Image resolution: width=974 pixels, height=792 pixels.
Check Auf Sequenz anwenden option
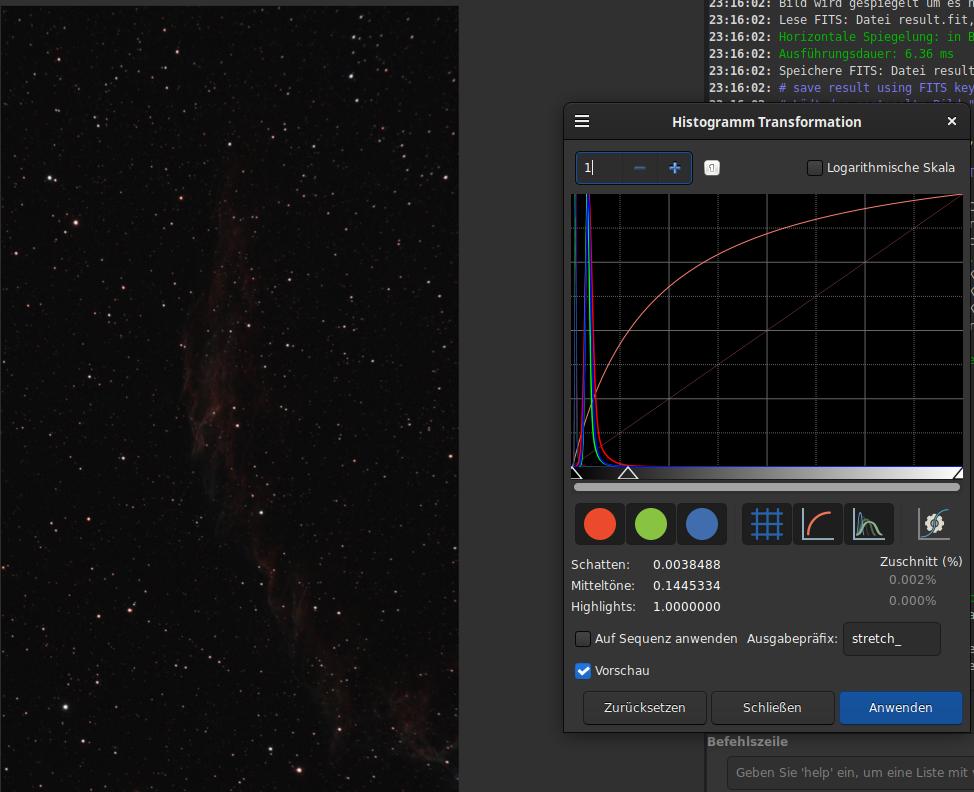click(583, 639)
